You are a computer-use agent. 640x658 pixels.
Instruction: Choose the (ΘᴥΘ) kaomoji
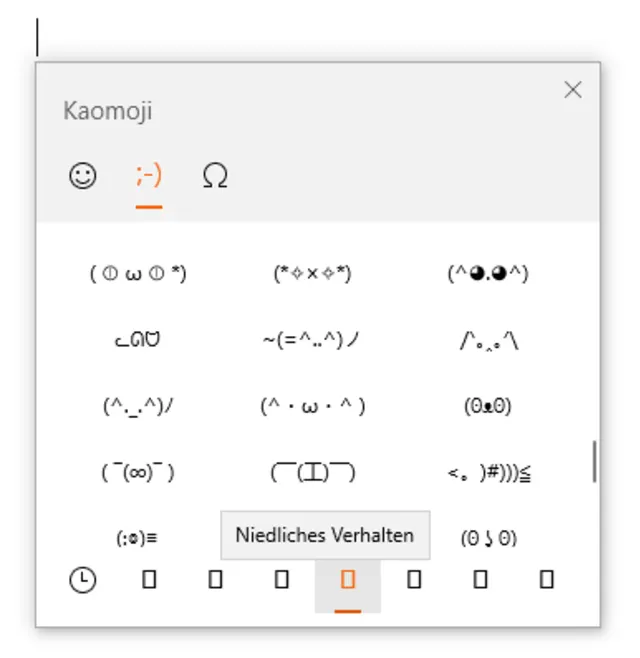click(488, 406)
